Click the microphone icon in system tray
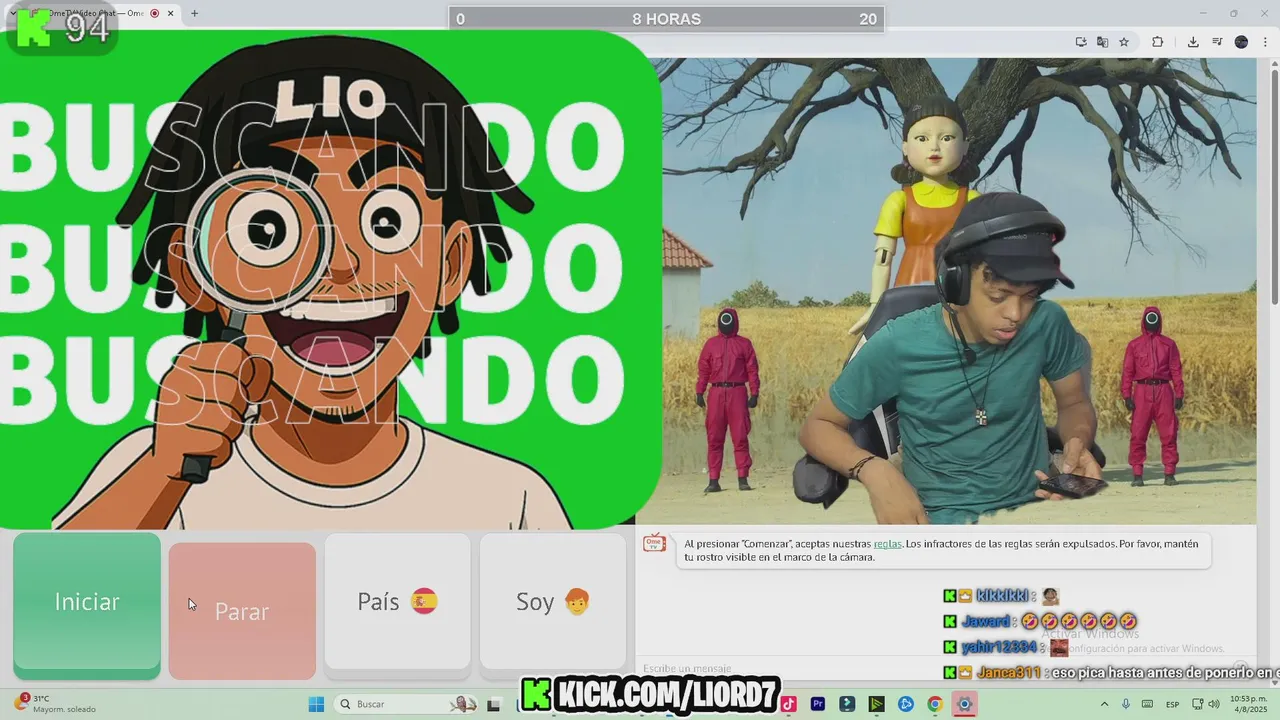This screenshot has height=720, width=1280. tap(1126, 704)
